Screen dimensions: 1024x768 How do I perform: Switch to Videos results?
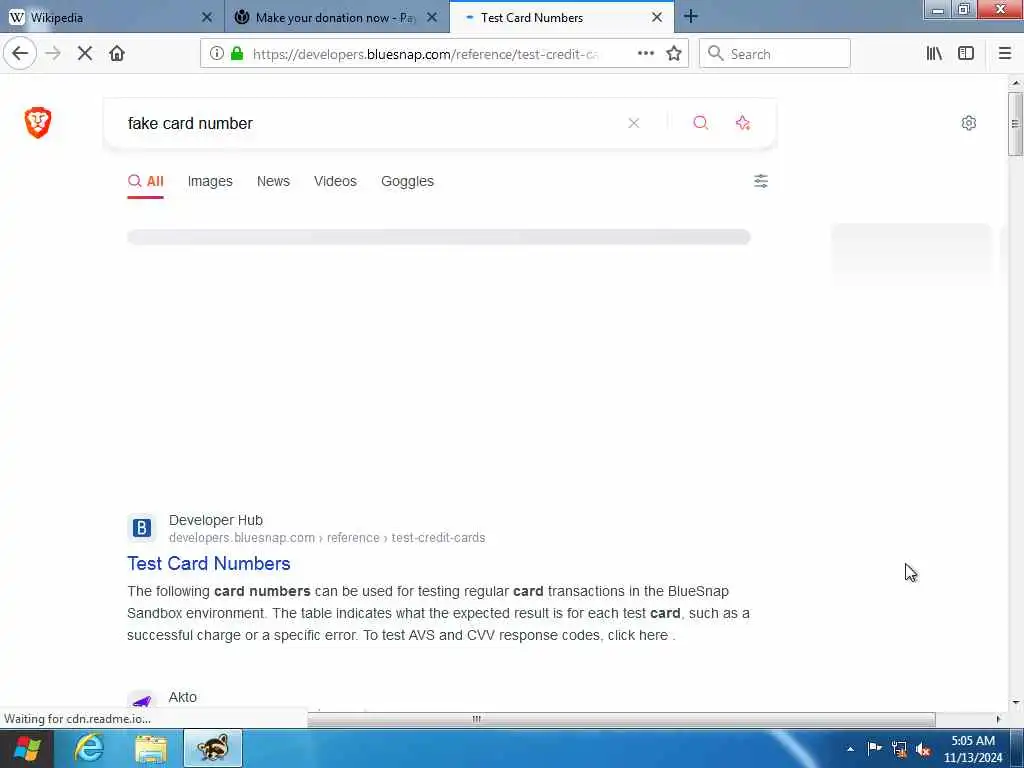[x=335, y=182]
